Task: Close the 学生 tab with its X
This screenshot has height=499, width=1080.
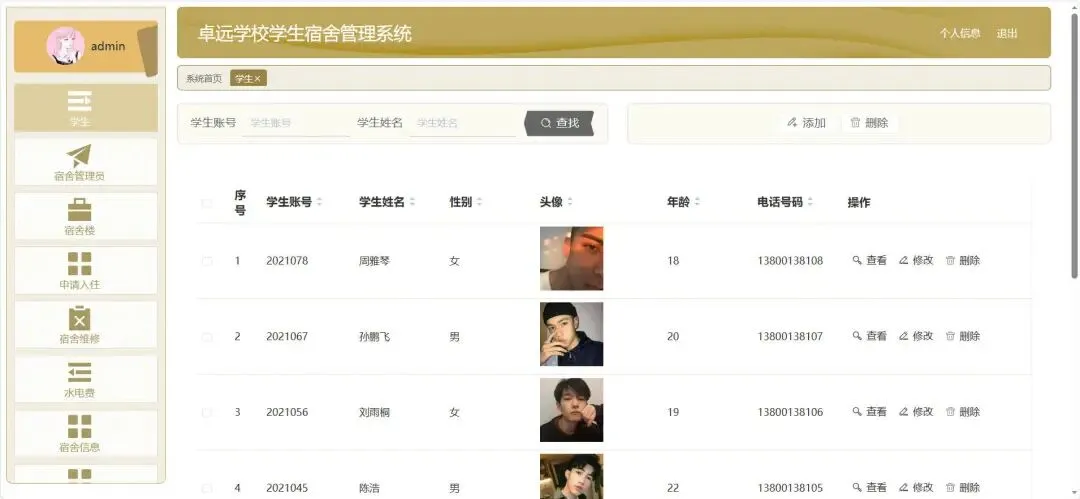Action: point(258,79)
